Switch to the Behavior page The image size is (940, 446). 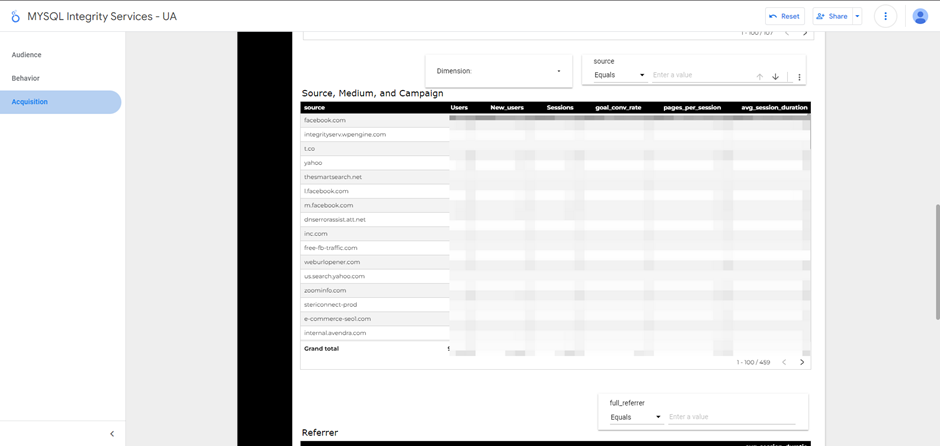[26, 78]
